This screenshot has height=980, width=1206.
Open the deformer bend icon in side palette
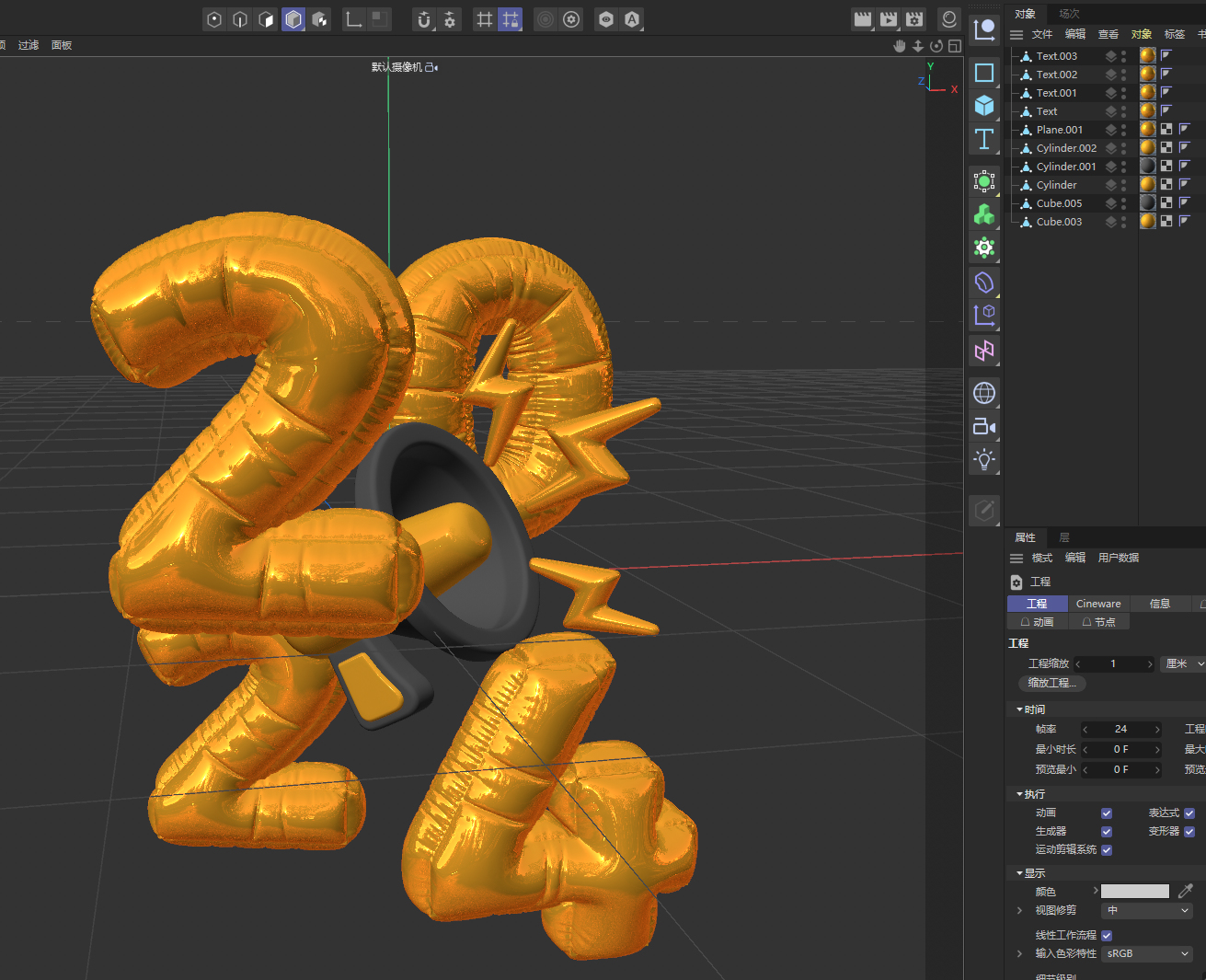(984, 282)
